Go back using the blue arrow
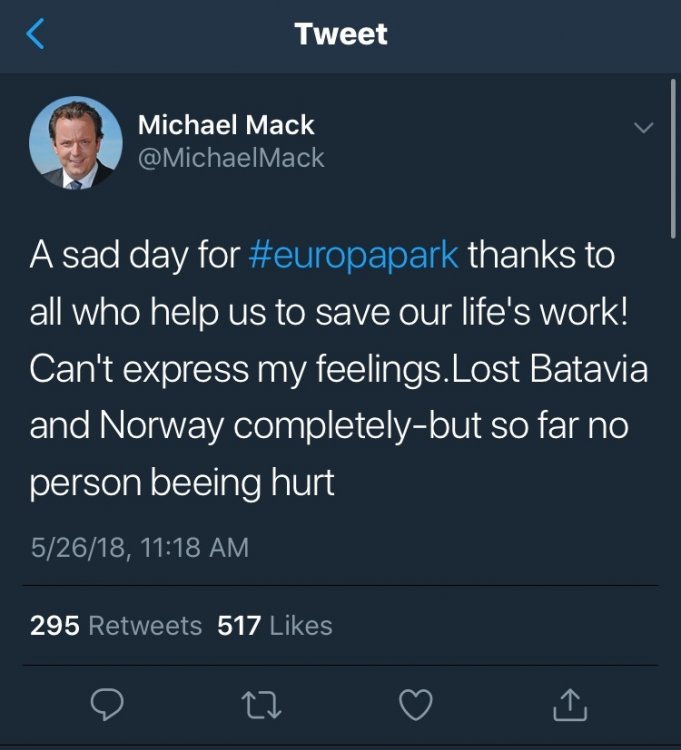 (x=36, y=35)
